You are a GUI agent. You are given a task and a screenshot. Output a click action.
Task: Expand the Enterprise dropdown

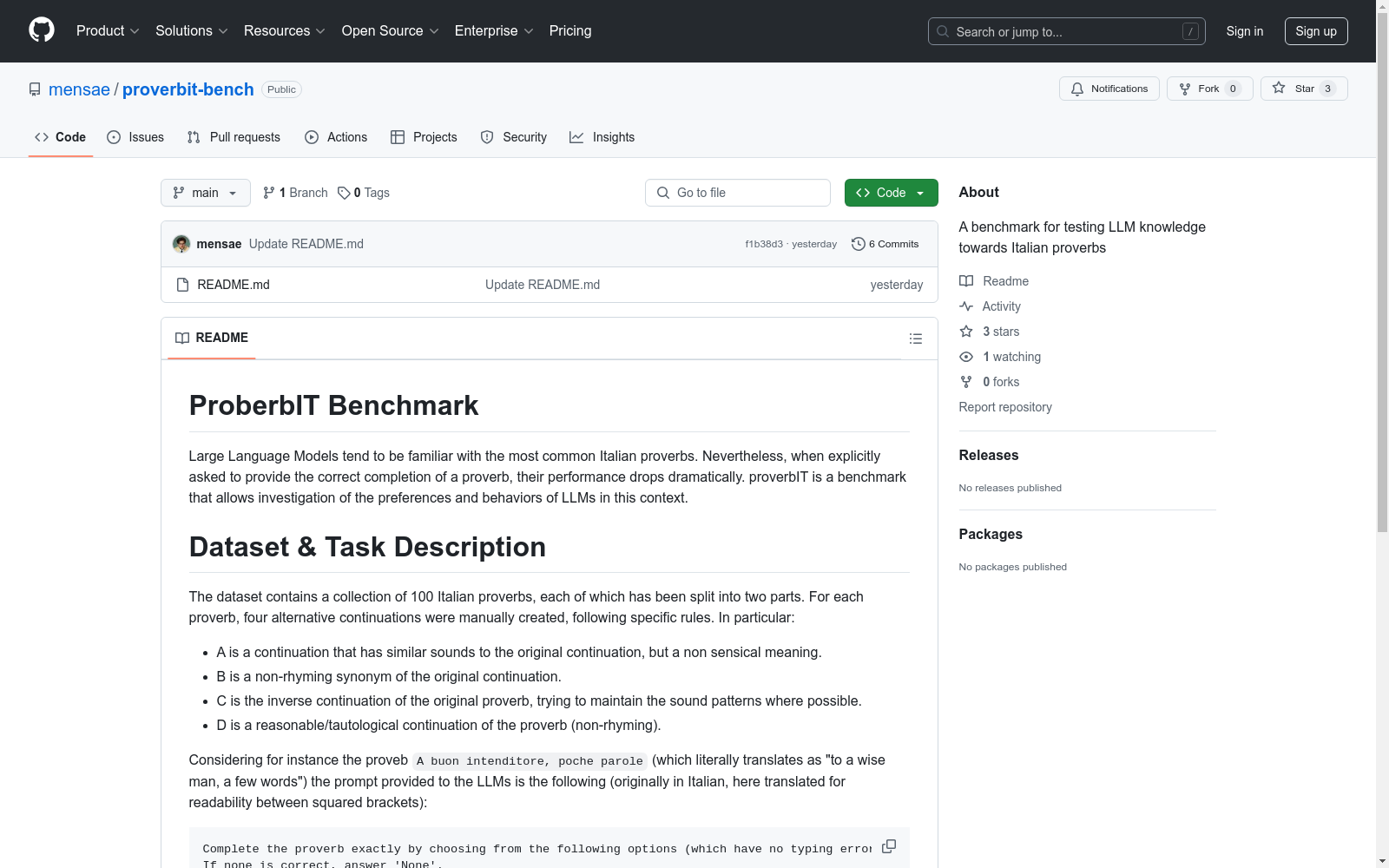click(x=494, y=31)
